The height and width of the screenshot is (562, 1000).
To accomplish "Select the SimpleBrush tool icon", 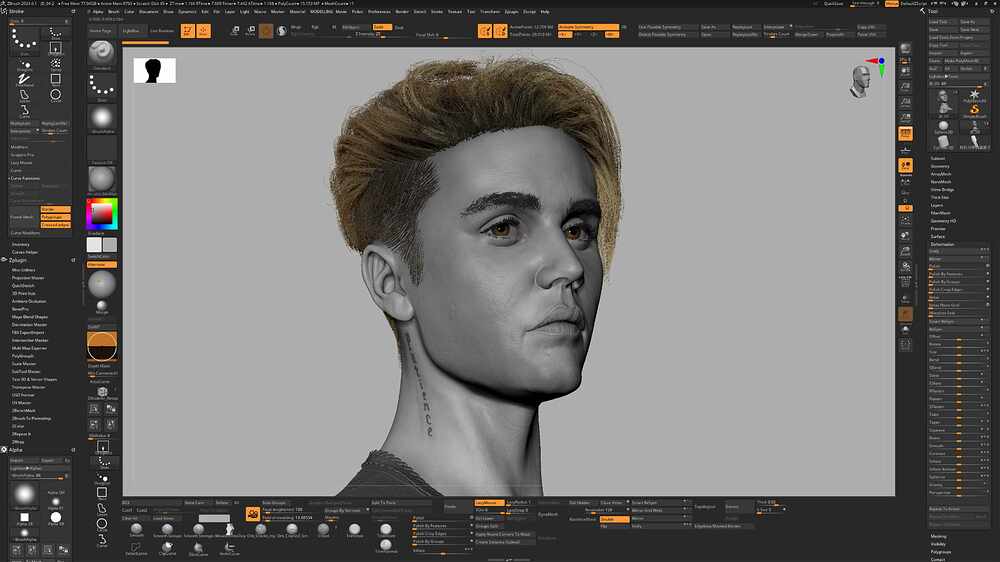I will 974,110.
